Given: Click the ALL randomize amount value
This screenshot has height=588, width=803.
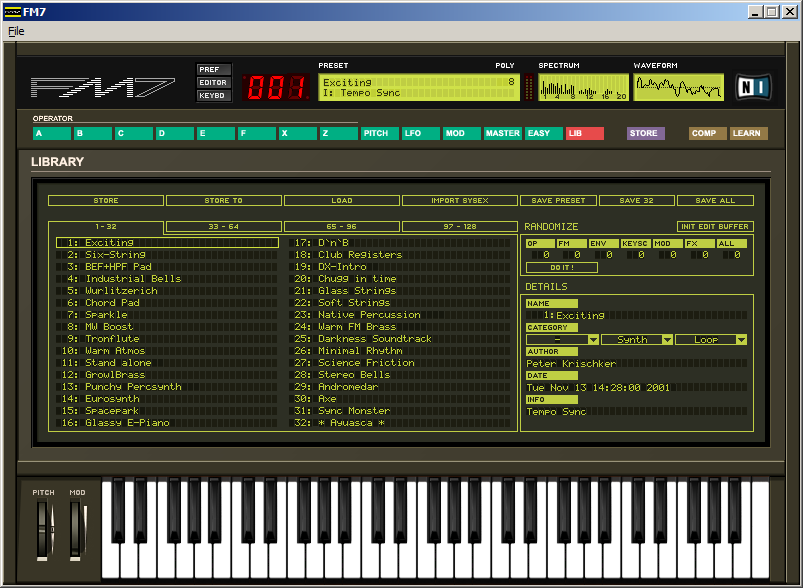Looking at the screenshot, I should pos(732,255).
